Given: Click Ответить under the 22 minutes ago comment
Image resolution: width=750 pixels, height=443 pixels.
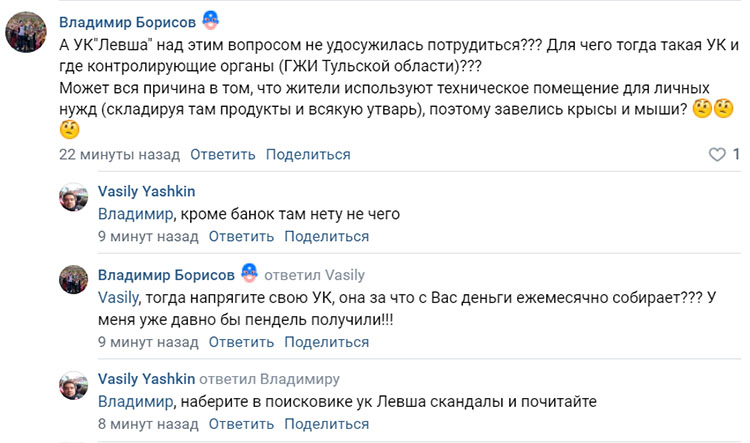Looking at the screenshot, I should click(x=222, y=155).
